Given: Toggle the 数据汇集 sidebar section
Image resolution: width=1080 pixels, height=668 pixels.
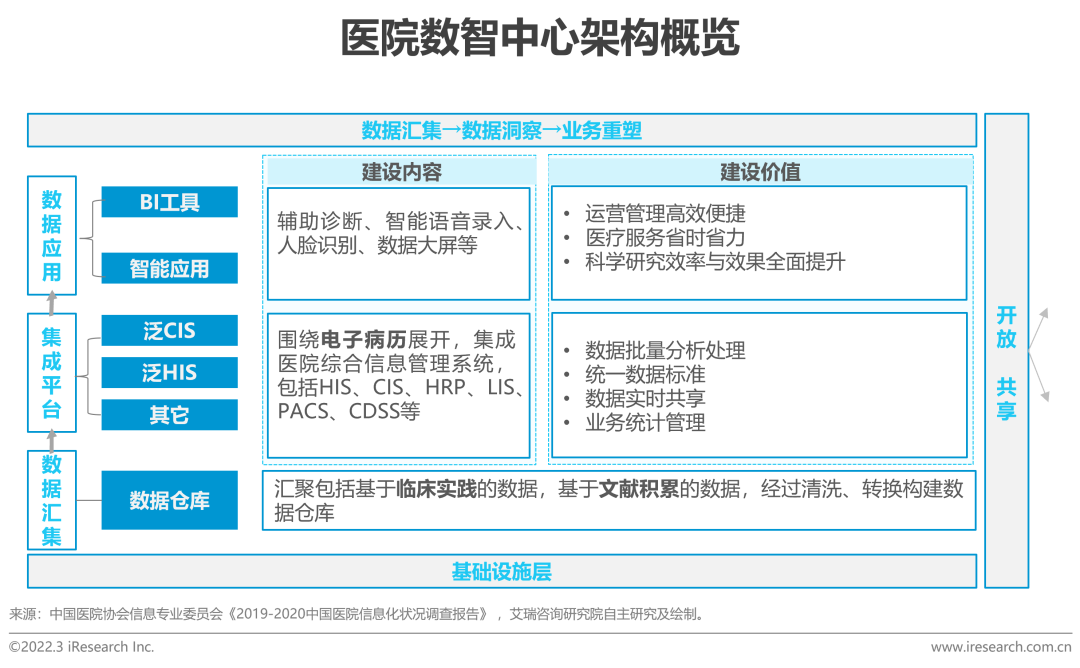Looking at the screenshot, I should pos(51,499).
